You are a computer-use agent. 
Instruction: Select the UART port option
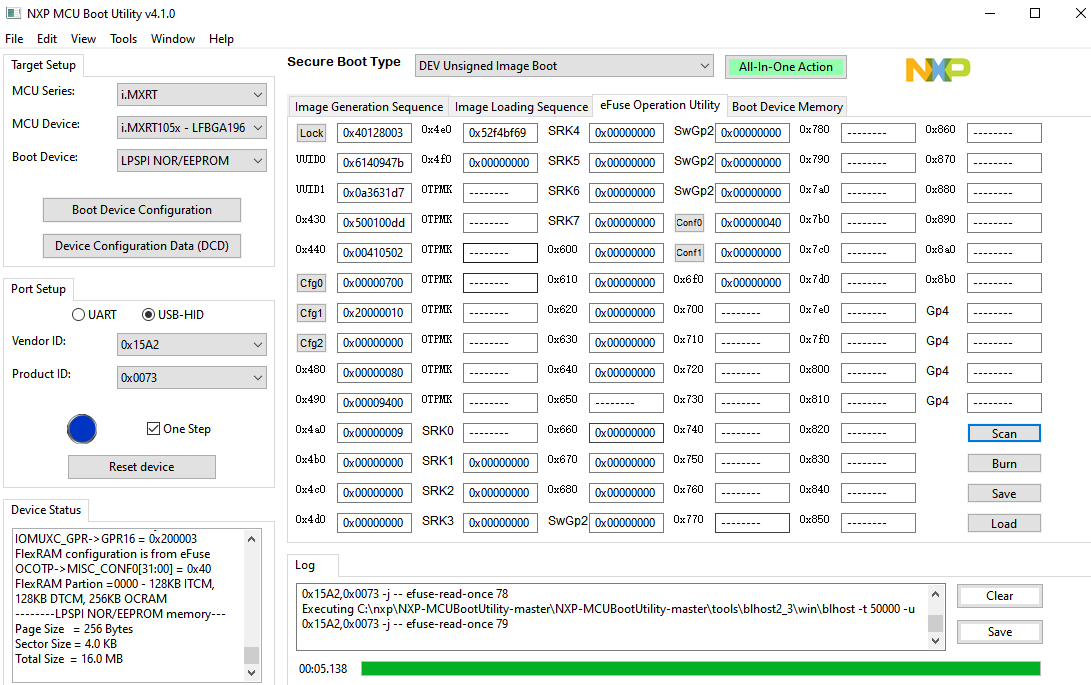tap(78, 314)
